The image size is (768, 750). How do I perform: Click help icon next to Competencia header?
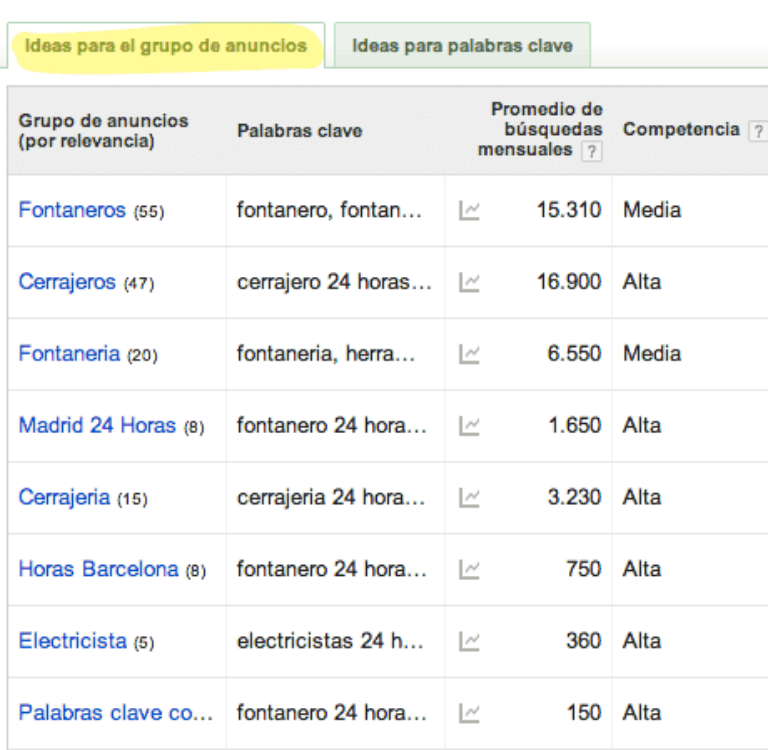(758, 131)
